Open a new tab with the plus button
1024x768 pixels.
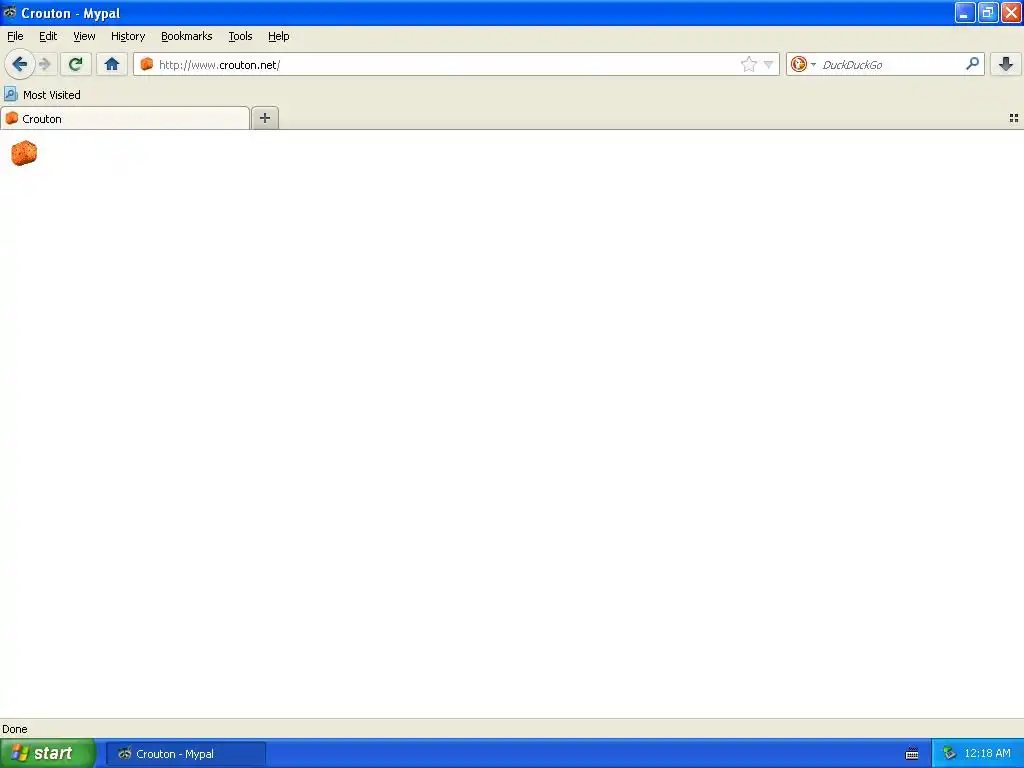(264, 118)
